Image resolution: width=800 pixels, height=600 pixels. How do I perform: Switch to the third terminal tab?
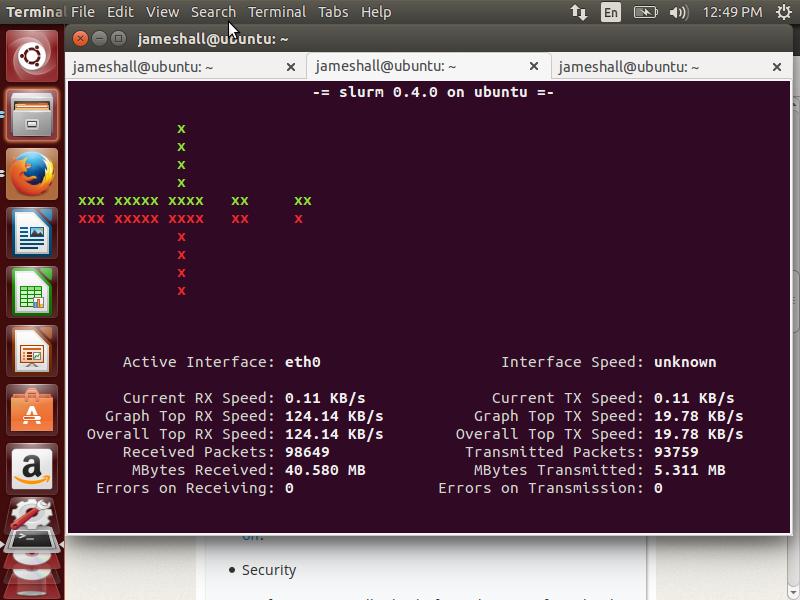(672, 67)
